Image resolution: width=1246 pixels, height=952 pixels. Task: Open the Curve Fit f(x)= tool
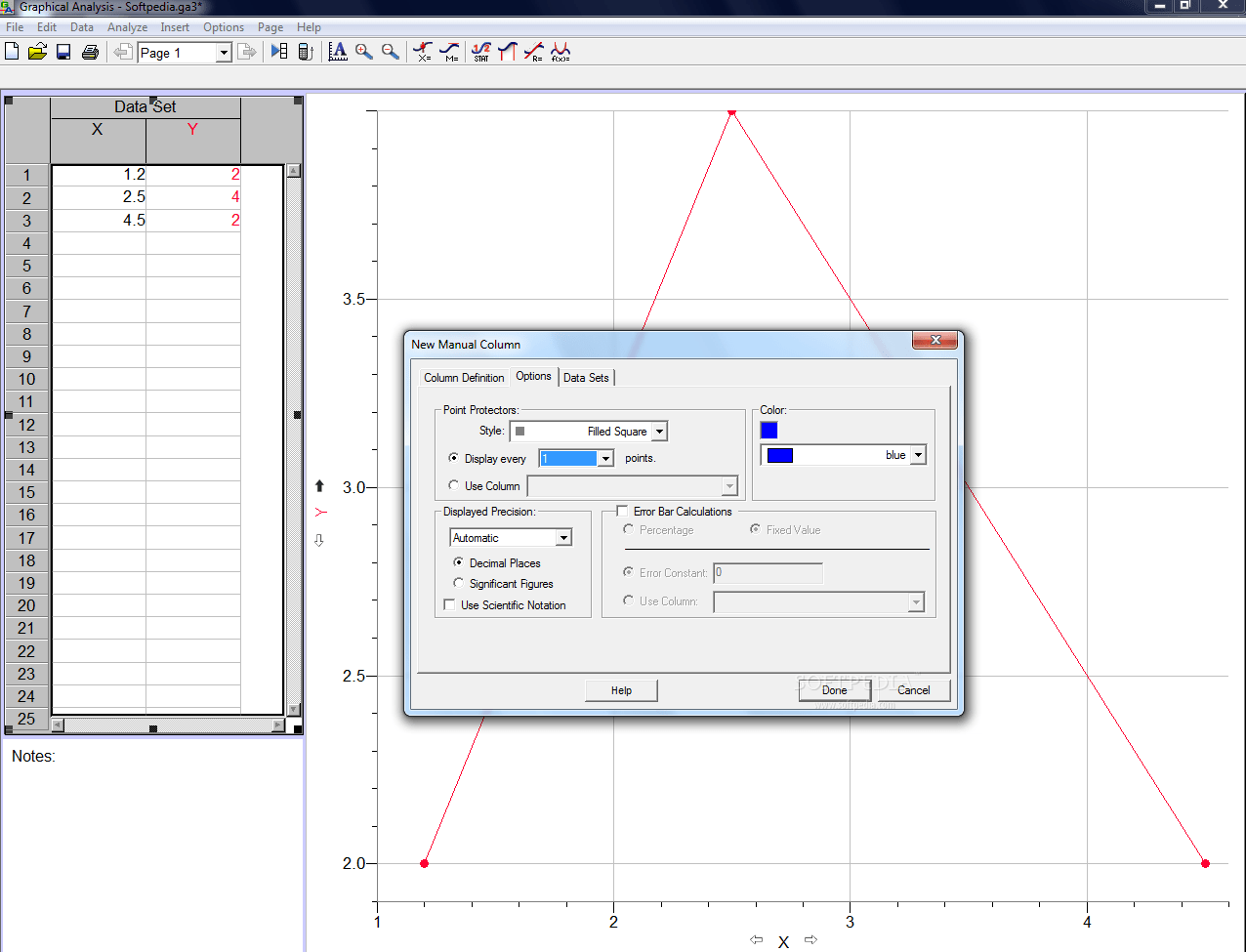[561, 51]
